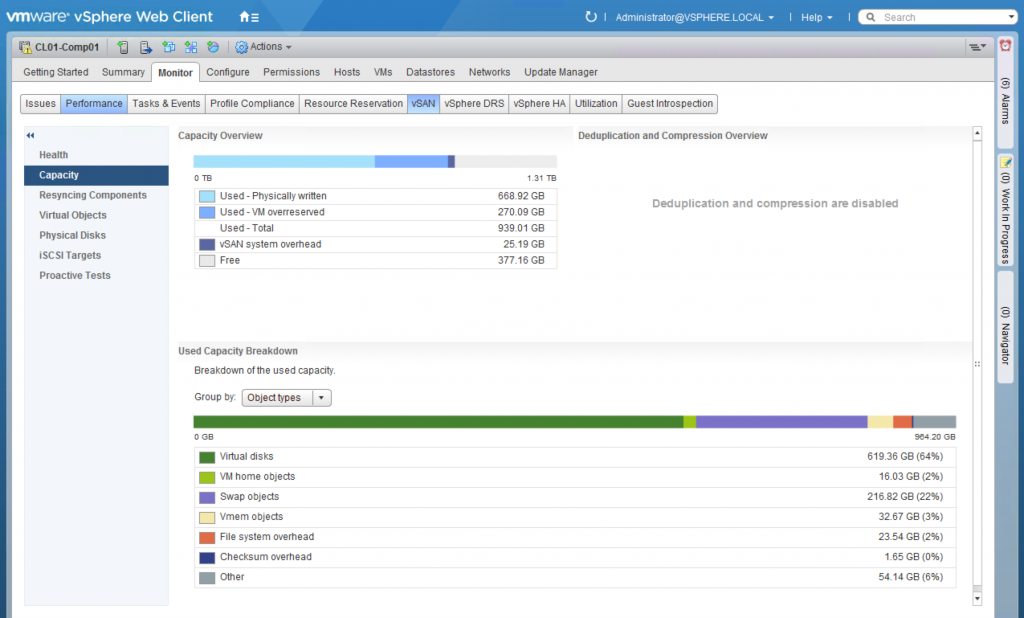Screen dimensions: 1024x618
Task: Switch to the Configure tab
Action: 228,72
